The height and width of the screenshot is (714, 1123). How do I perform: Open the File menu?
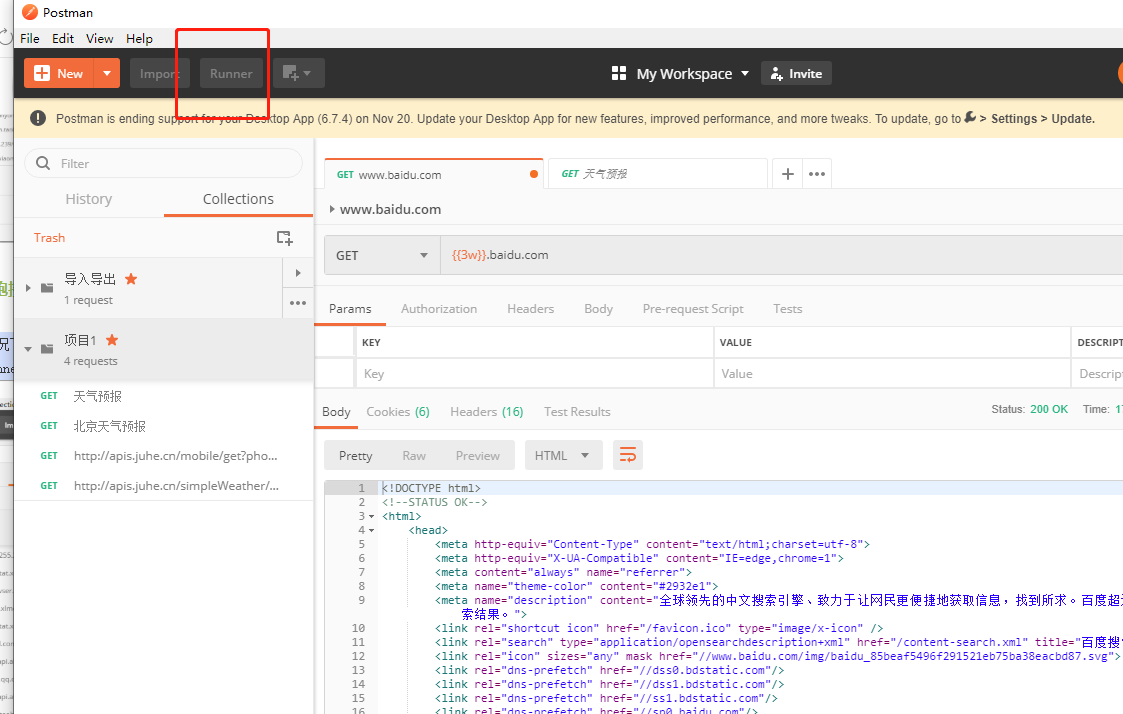point(29,39)
